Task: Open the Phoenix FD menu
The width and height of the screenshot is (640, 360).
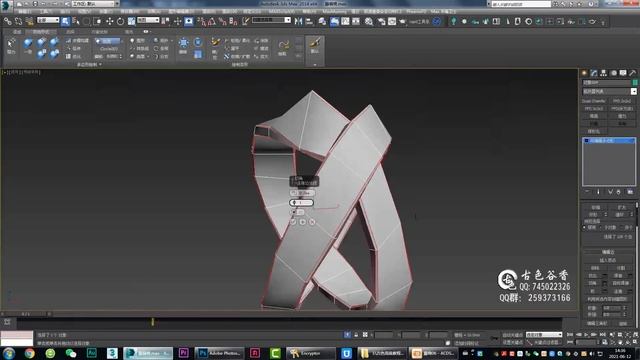Action: tap(416, 12)
